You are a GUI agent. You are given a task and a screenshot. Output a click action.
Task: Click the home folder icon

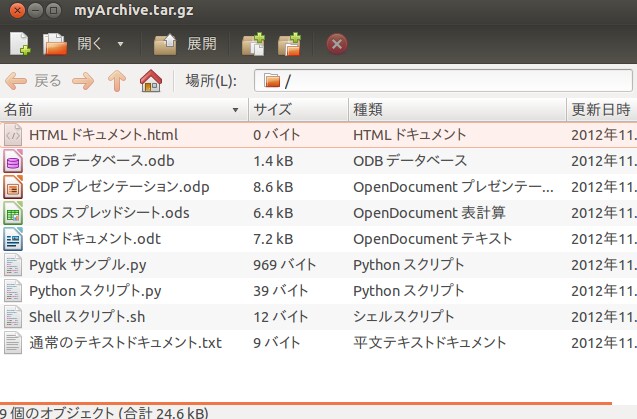(x=150, y=81)
